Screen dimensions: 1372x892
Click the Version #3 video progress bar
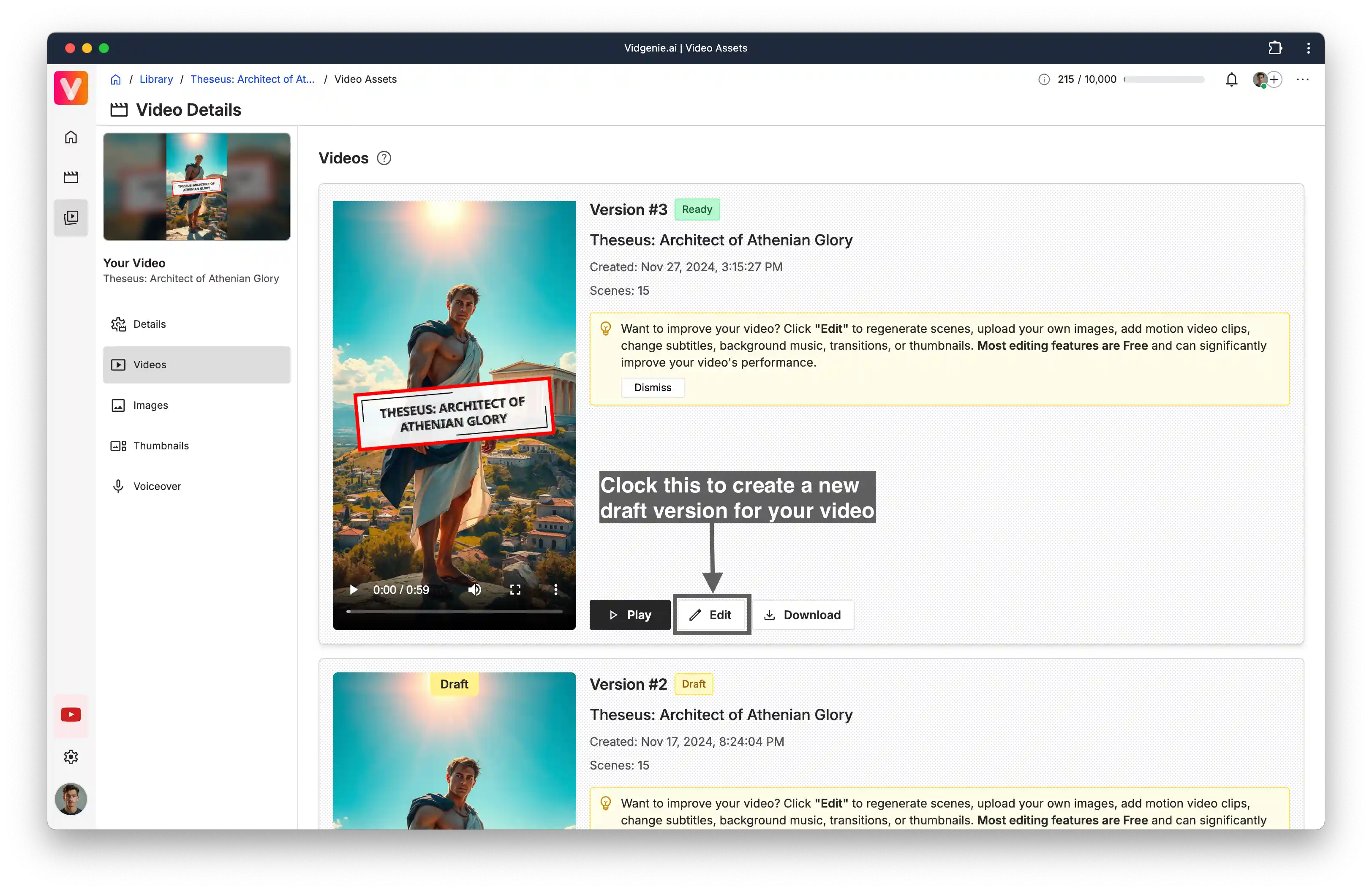[454, 611]
